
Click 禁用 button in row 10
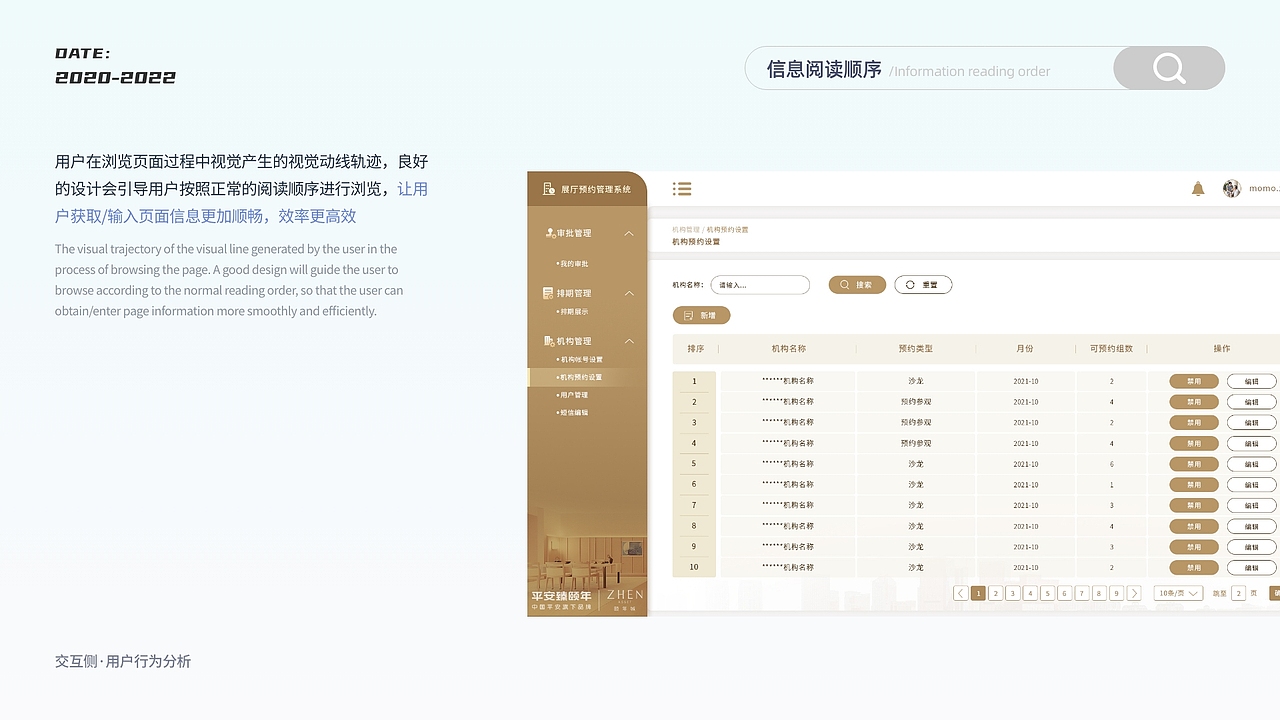(x=1194, y=568)
